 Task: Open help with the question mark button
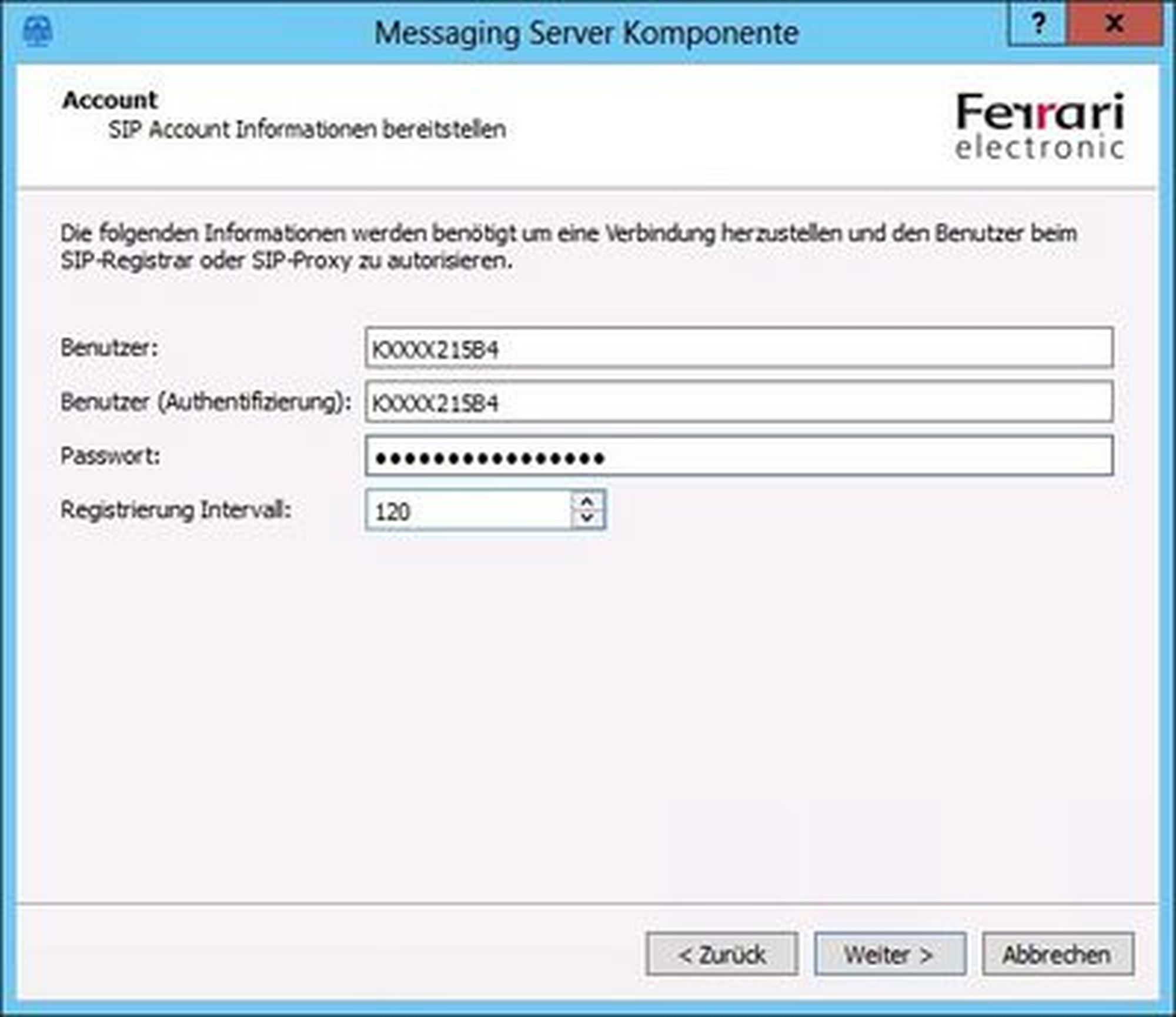[x=1038, y=25]
